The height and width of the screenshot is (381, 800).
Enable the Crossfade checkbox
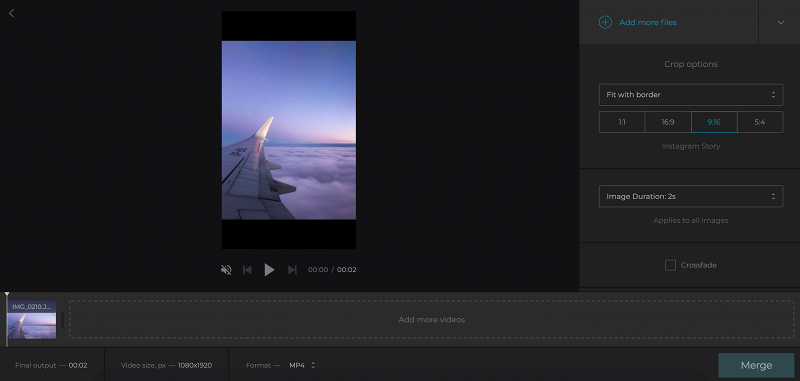670,265
